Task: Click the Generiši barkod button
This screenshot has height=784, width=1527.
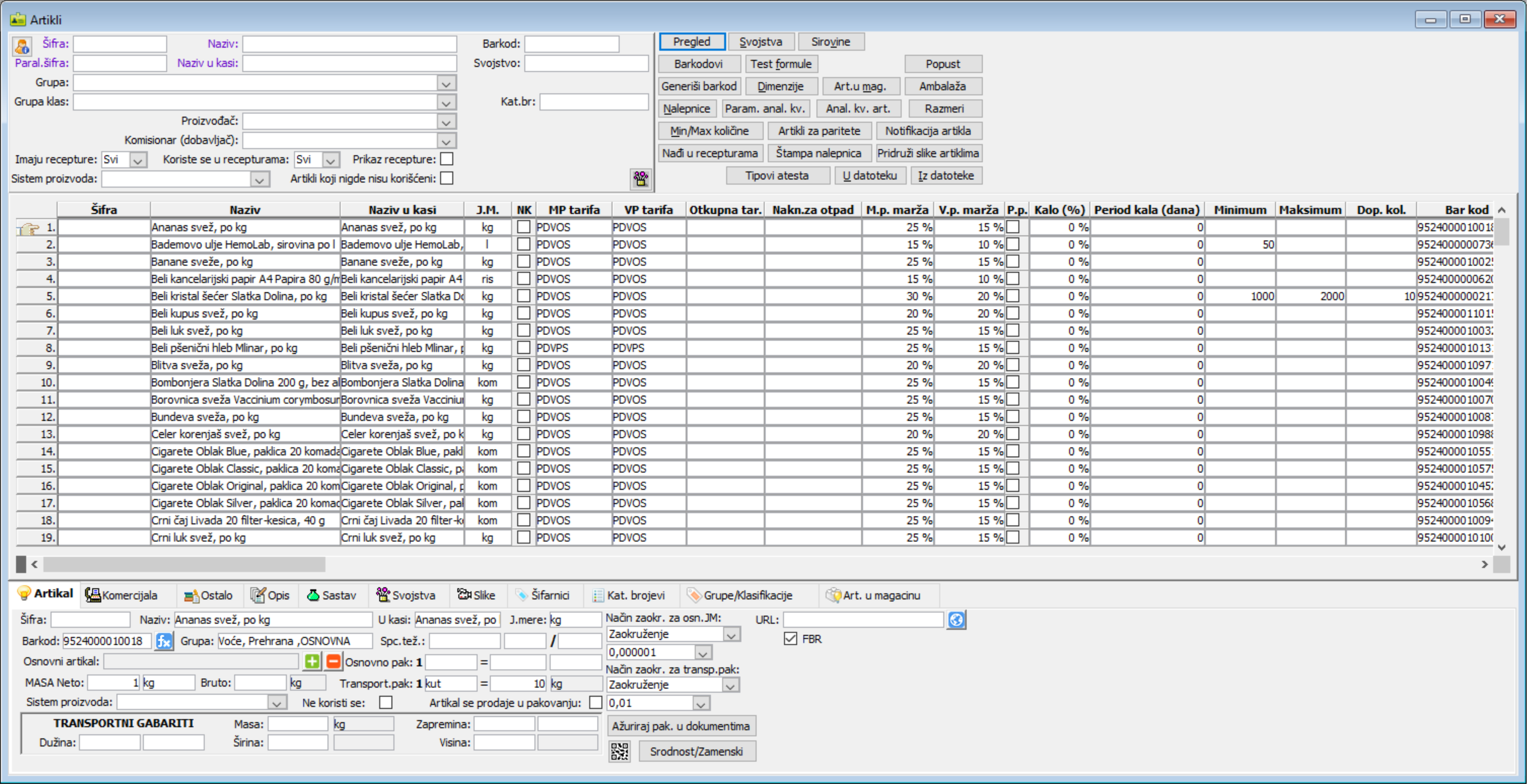Action: click(699, 86)
